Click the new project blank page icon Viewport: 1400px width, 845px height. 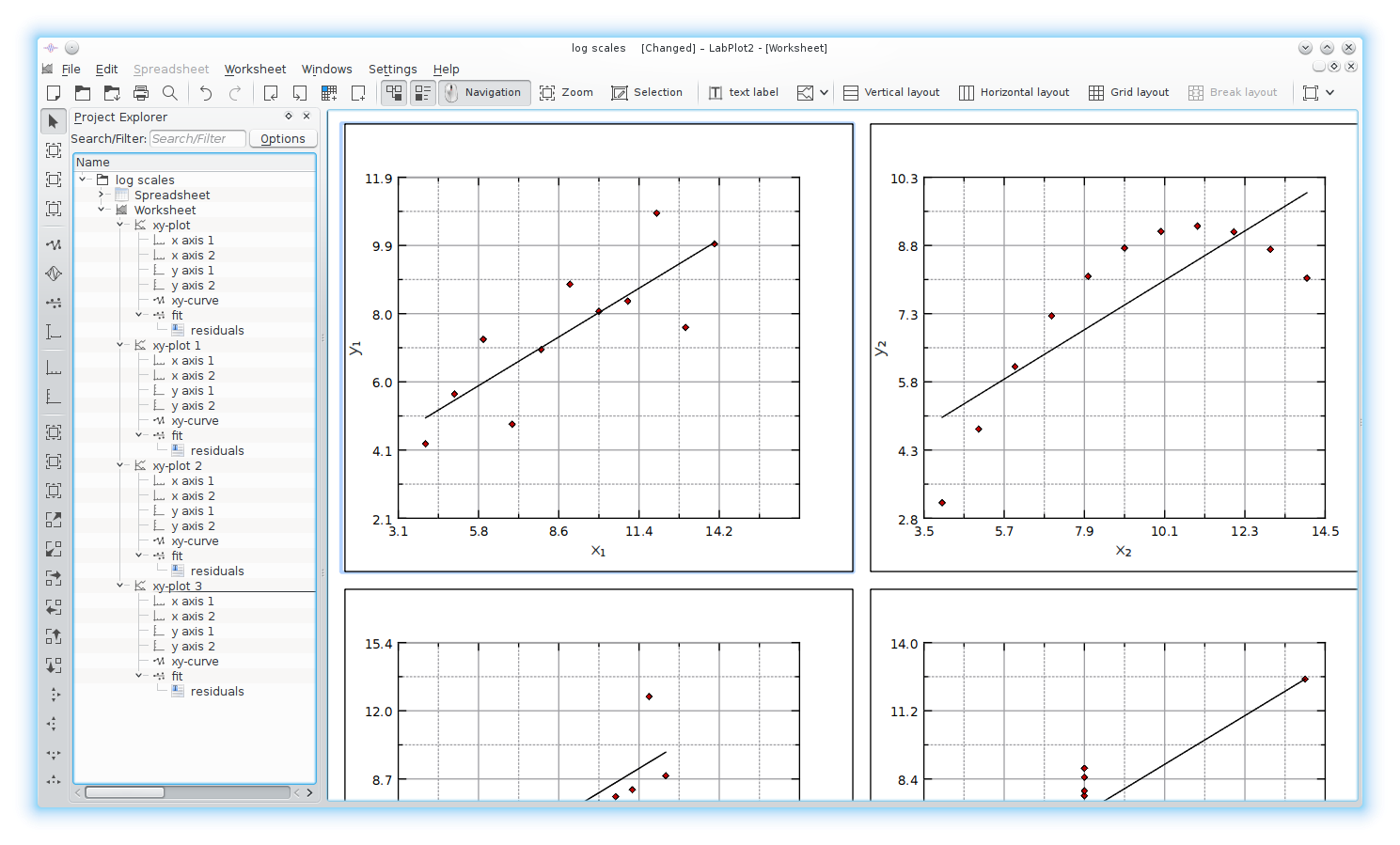[54, 92]
